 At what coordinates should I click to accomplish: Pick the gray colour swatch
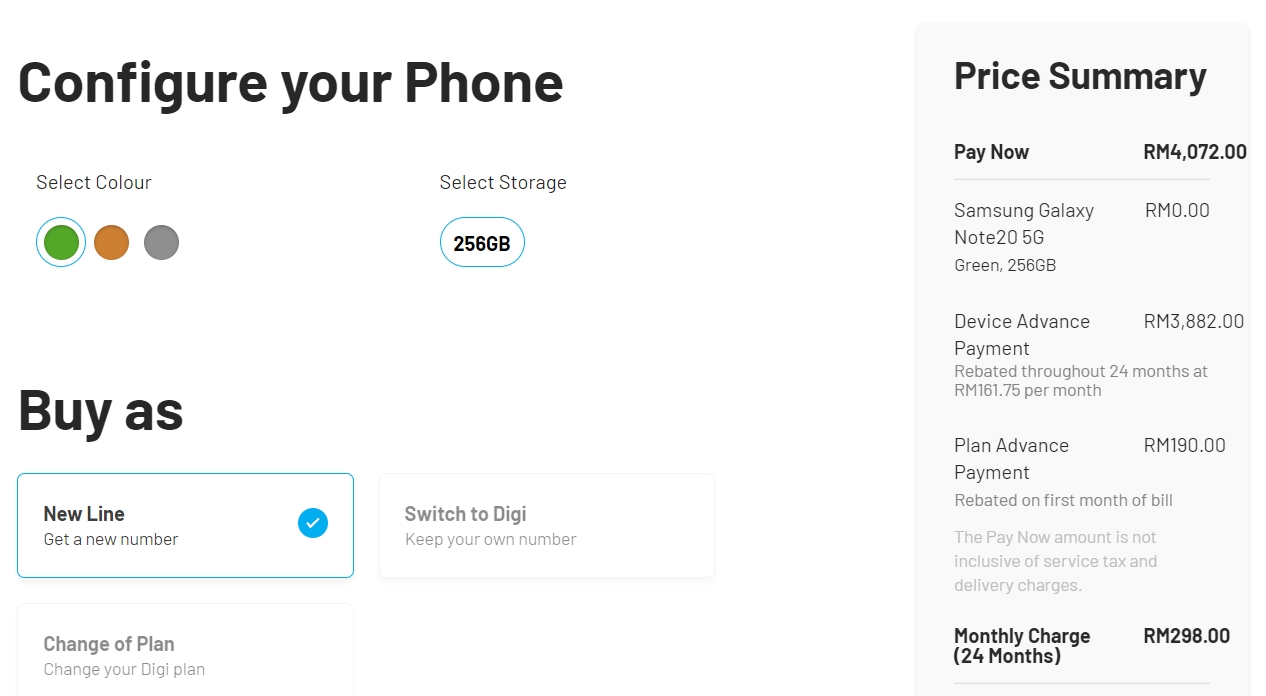click(x=161, y=242)
